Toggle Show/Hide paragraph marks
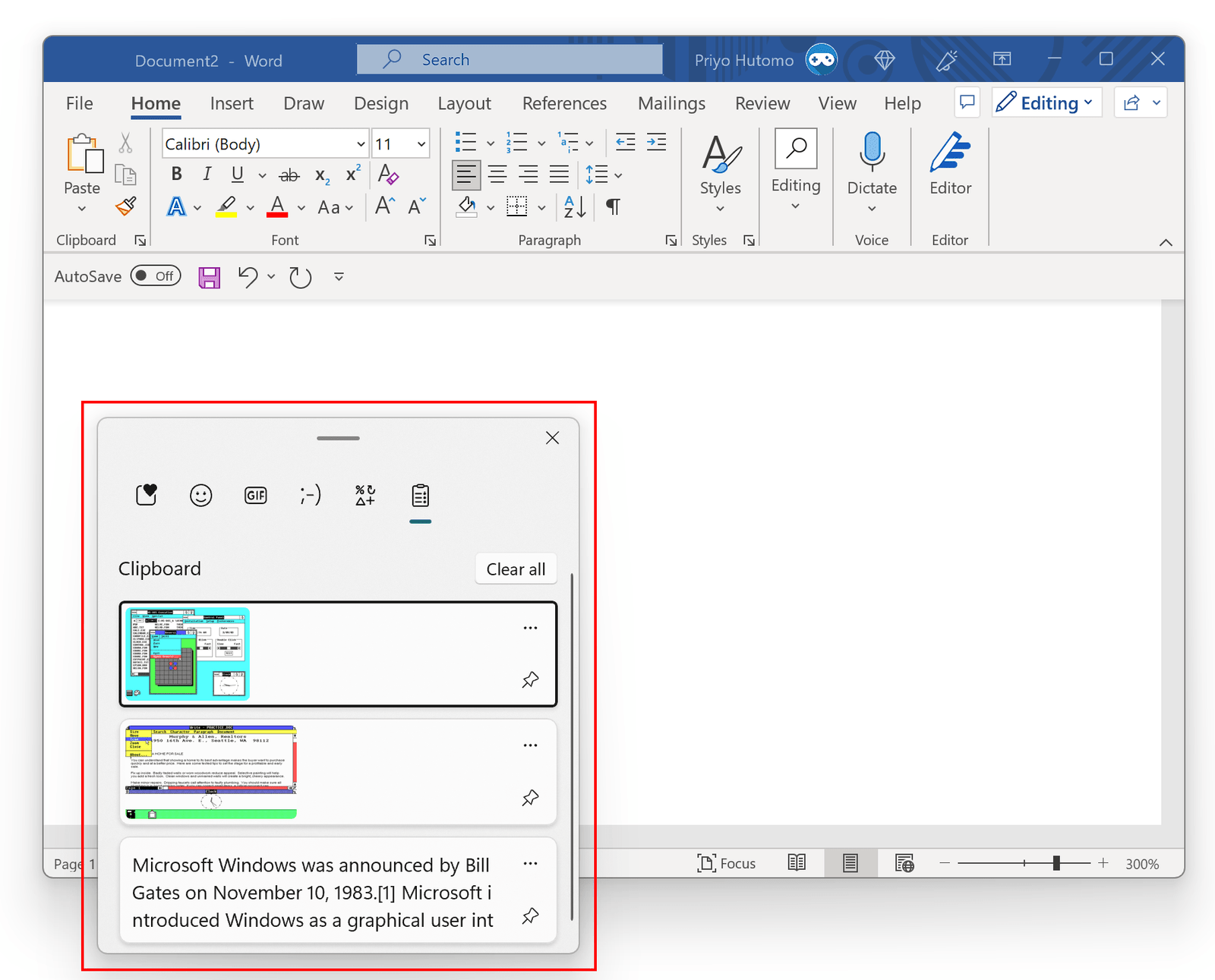 point(613,206)
